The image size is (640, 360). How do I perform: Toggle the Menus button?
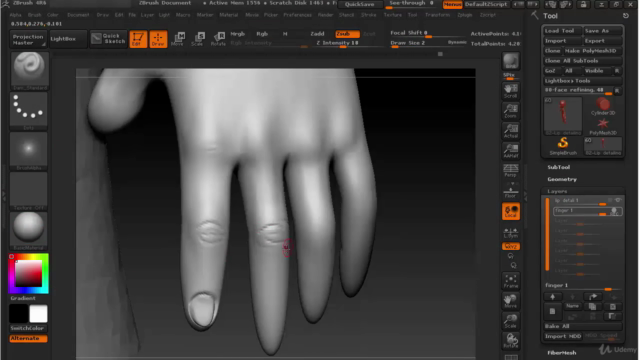click(x=452, y=4)
